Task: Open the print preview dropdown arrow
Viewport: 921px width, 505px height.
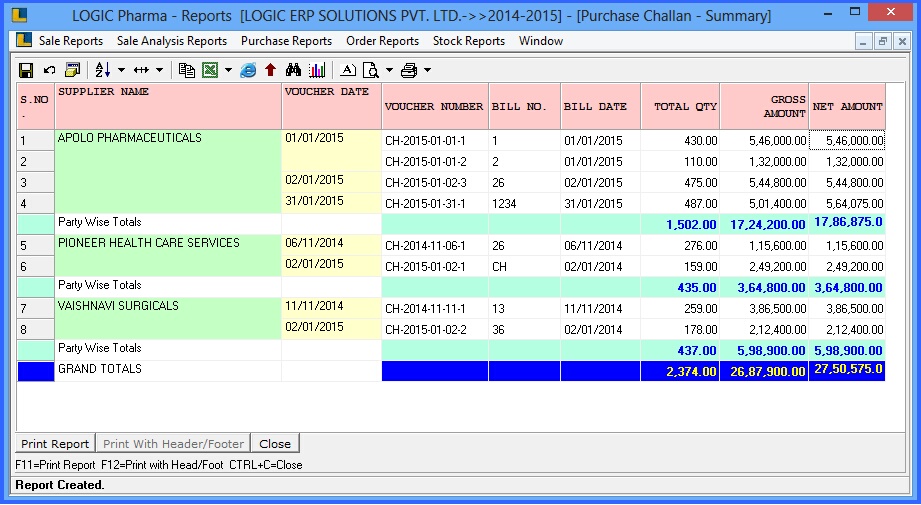Action: (389, 70)
